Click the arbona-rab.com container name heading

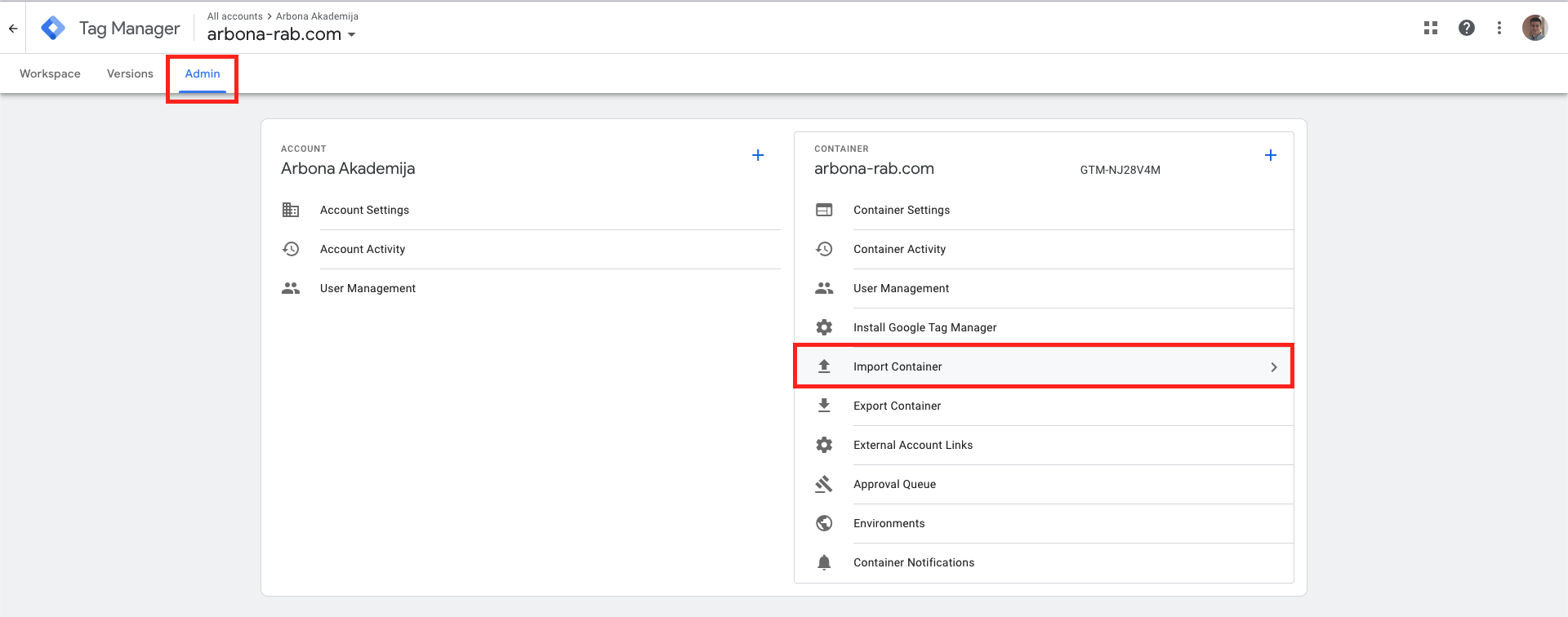point(874,169)
